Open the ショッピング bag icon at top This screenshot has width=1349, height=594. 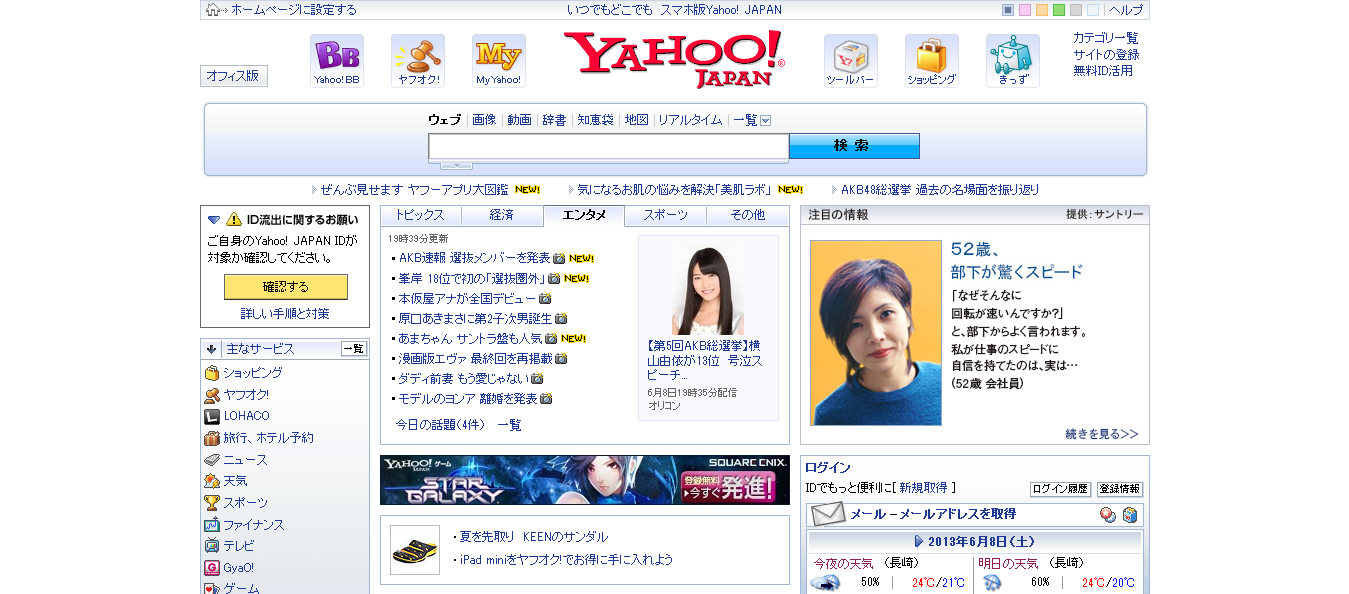pyautogui.click(x=932, y=60)
